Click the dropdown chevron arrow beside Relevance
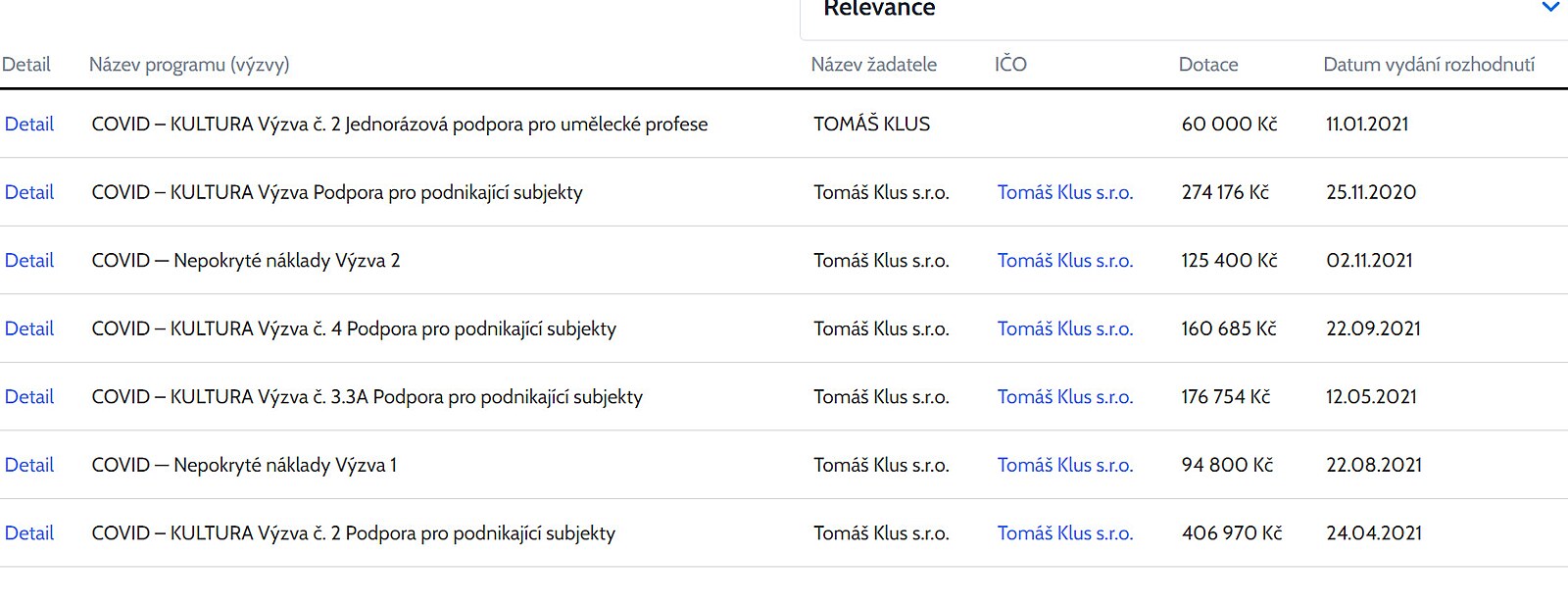Screen dimensions: 1568x606 click(x=1550, y=8)
